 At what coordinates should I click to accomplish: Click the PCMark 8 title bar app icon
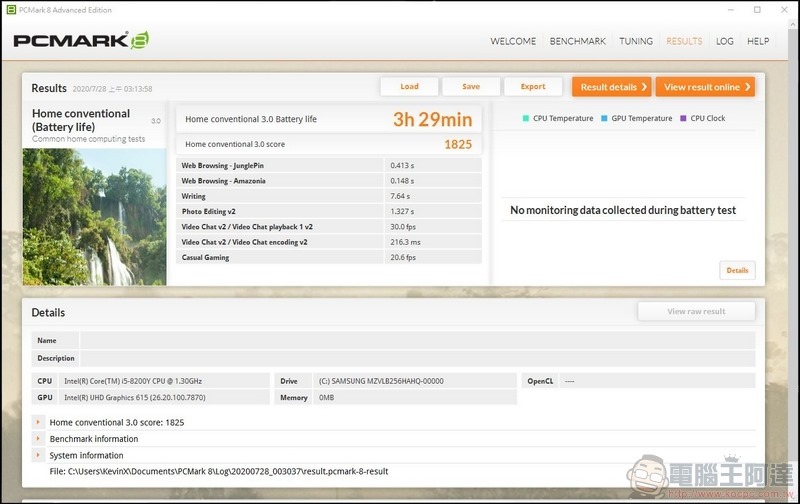[x=10, y=10]
